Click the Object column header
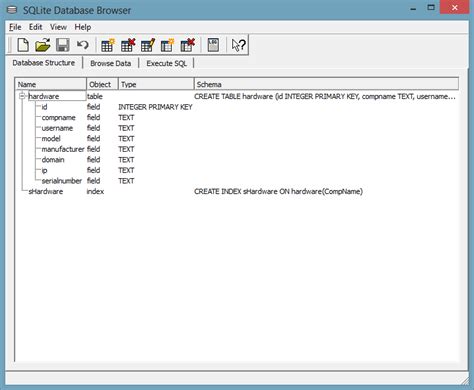Screen dimensions: 474x390 [102, 84]
